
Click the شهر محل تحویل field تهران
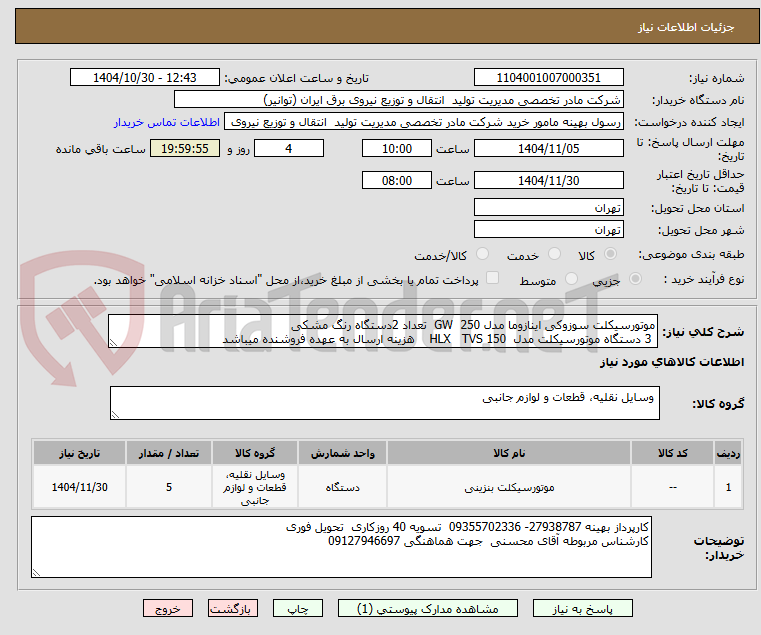(x=548, y=230)
